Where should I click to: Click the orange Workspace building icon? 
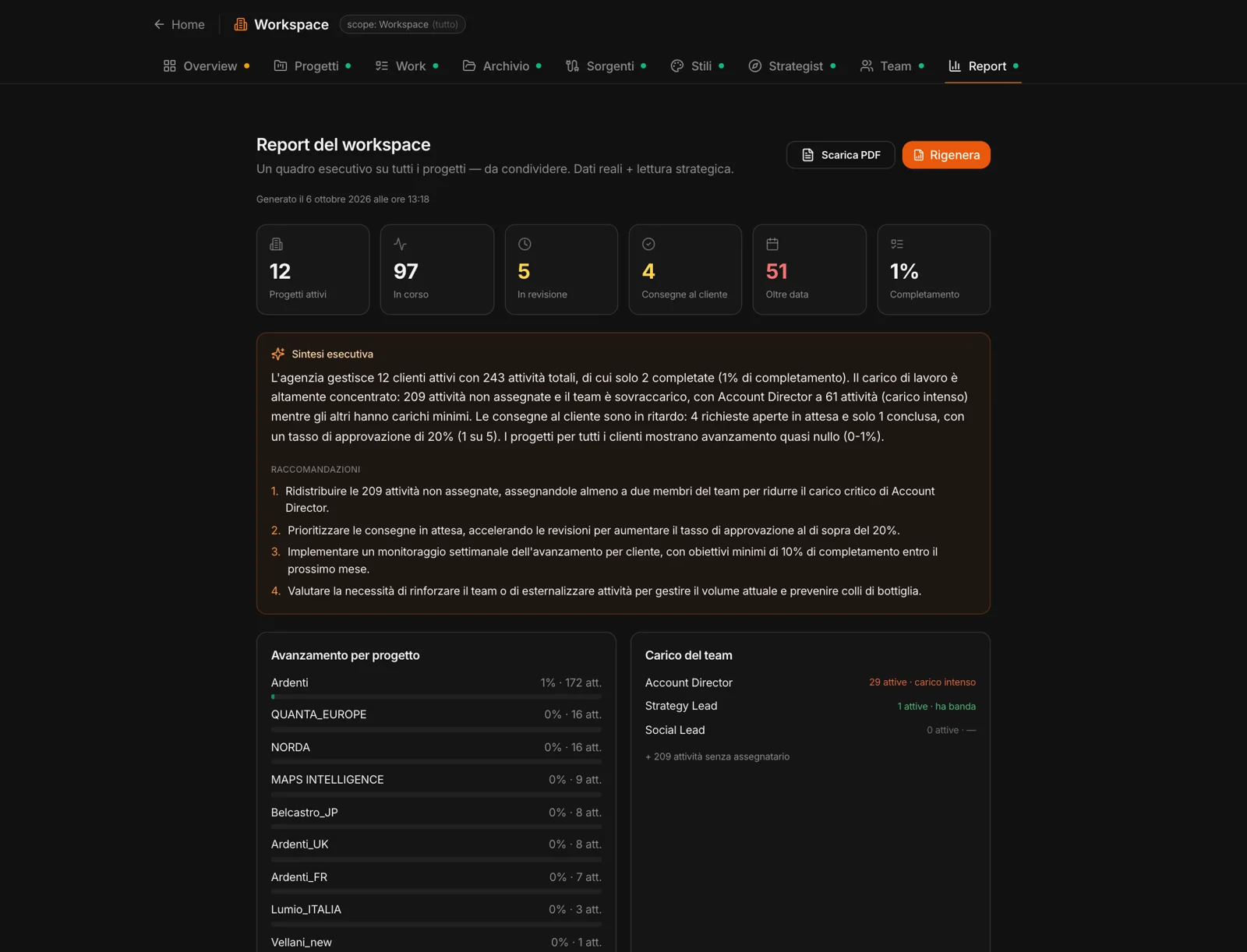(241, 24)
